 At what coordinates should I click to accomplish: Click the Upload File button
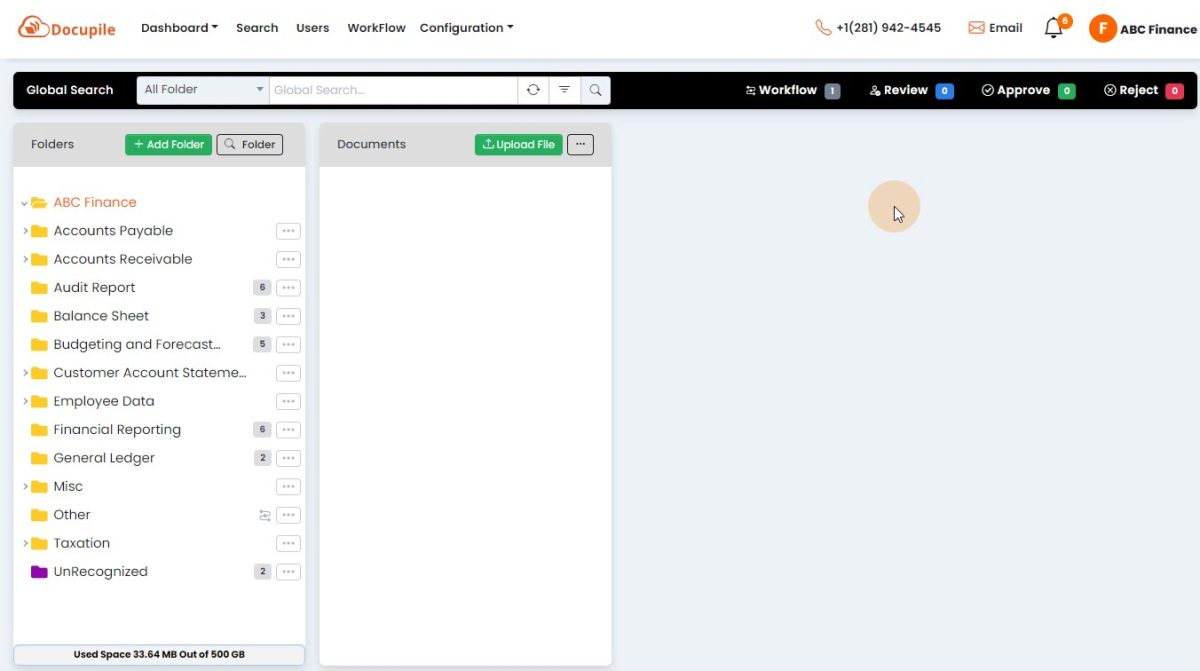tap(518, 144)
